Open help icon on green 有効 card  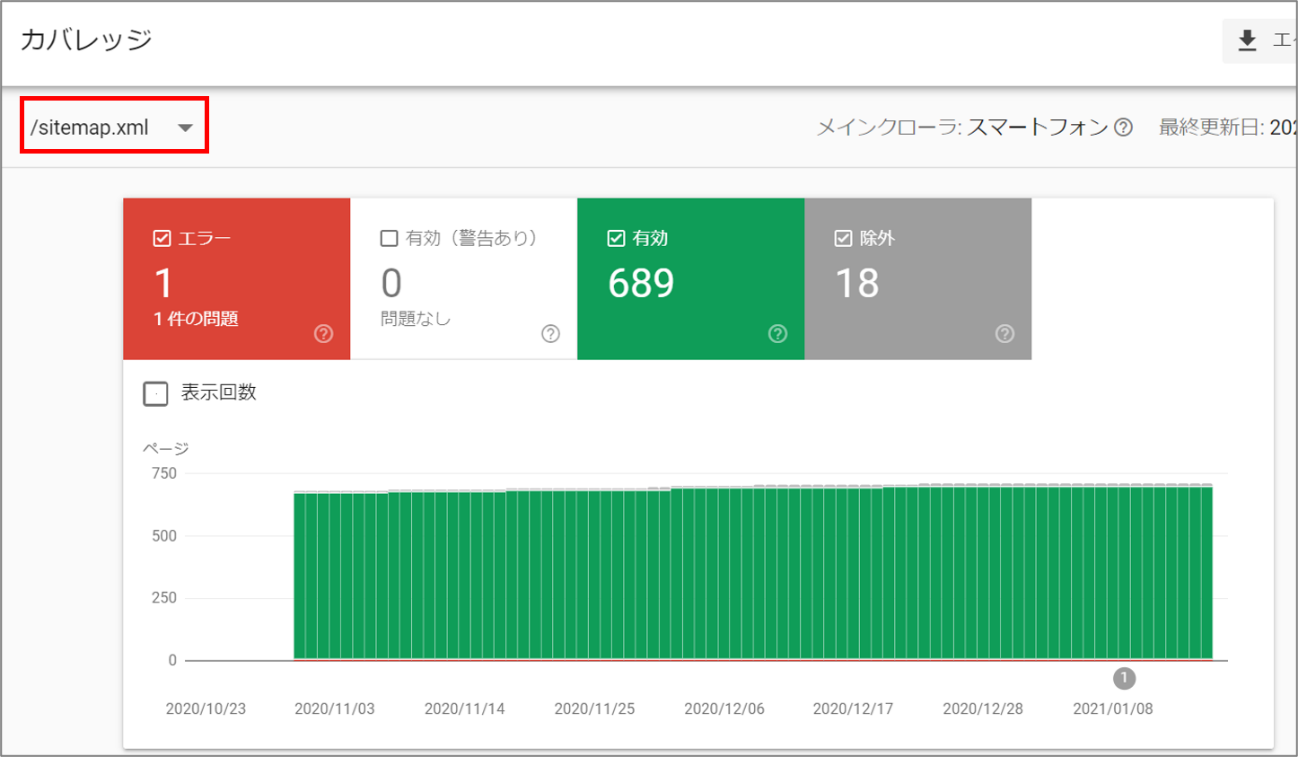click(777, 334)
